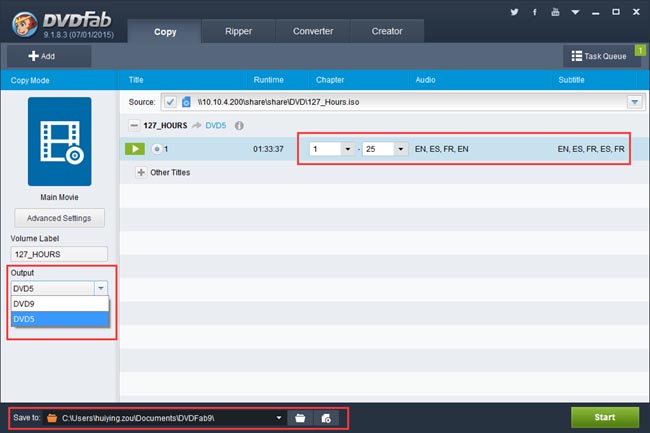Click the DVD5 output link
650x433 pixels.
click(216, 125)
